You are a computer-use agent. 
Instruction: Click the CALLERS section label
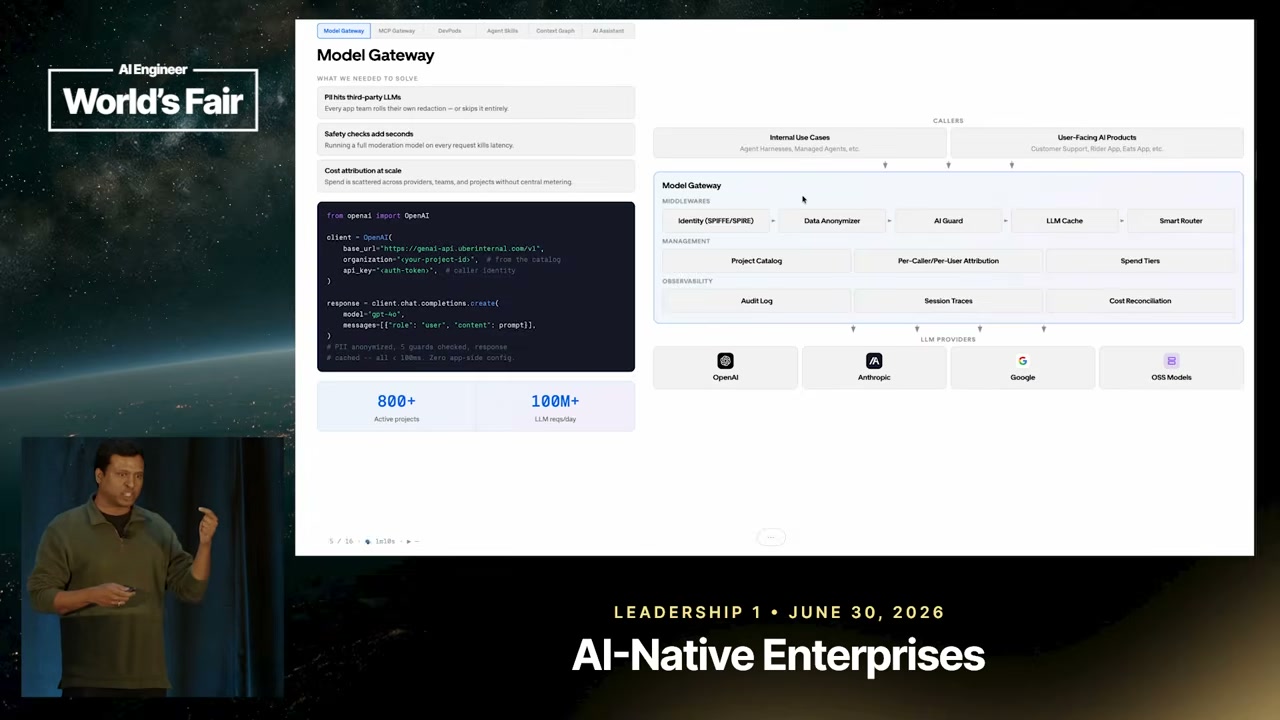[948, 121]
